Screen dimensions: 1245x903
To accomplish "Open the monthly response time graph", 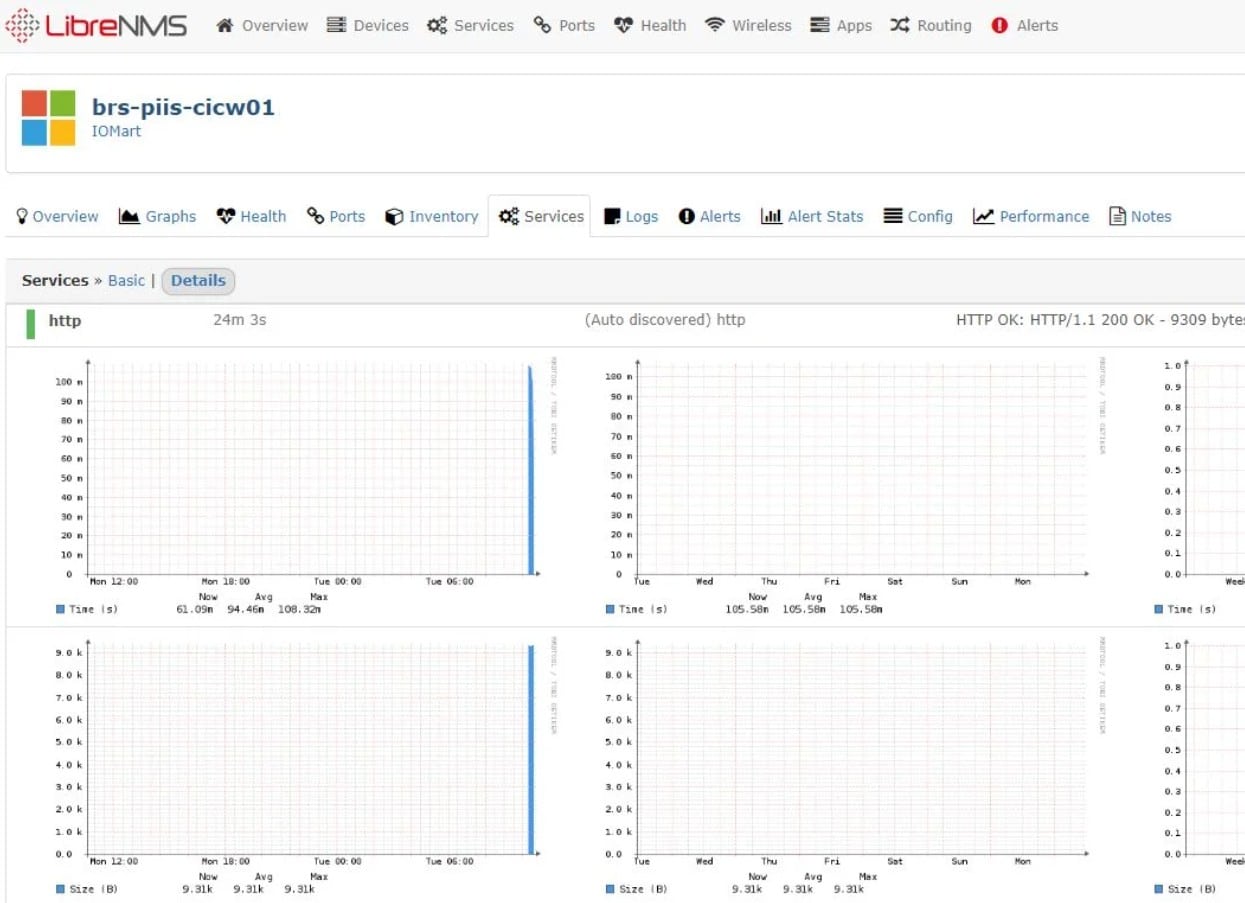I will (1199, 487).
